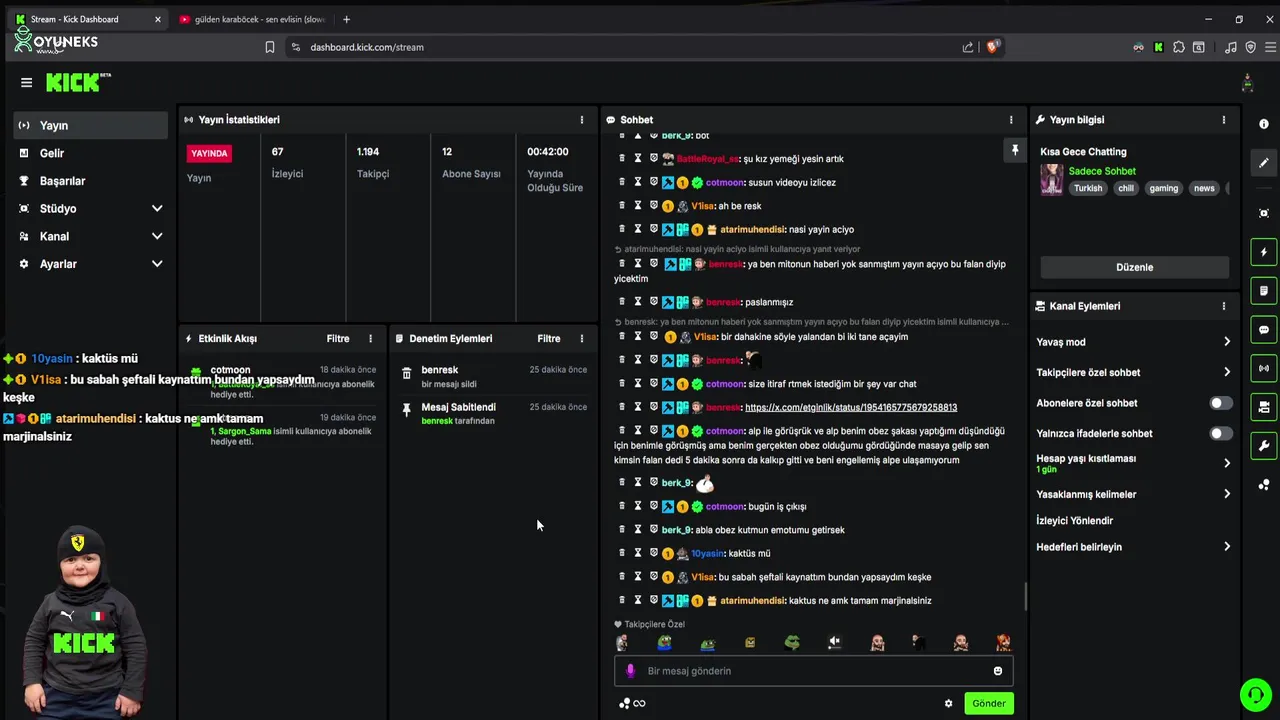Open Yavaş mod options arrow
The width and height of the screenshot is (1280, 720).
(1227, 342)
